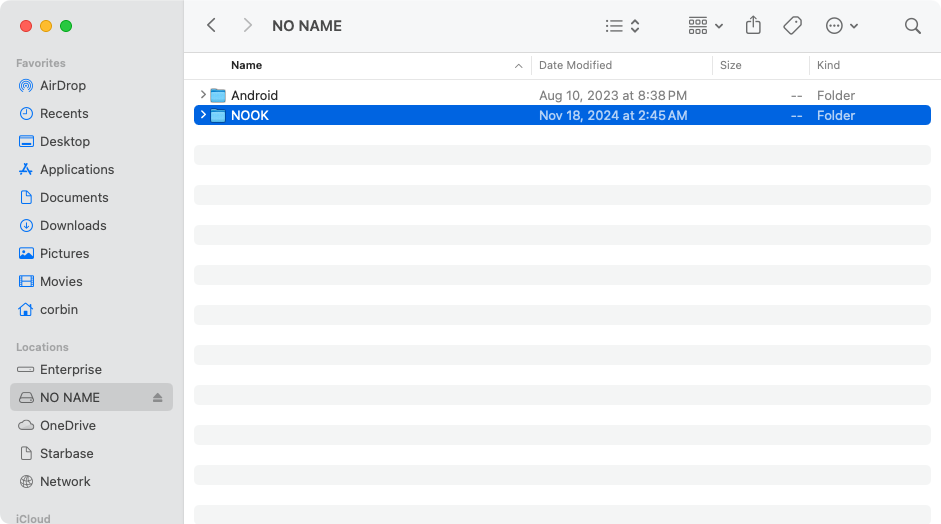
Task: Close the Finder window
Action: point(26,26)
